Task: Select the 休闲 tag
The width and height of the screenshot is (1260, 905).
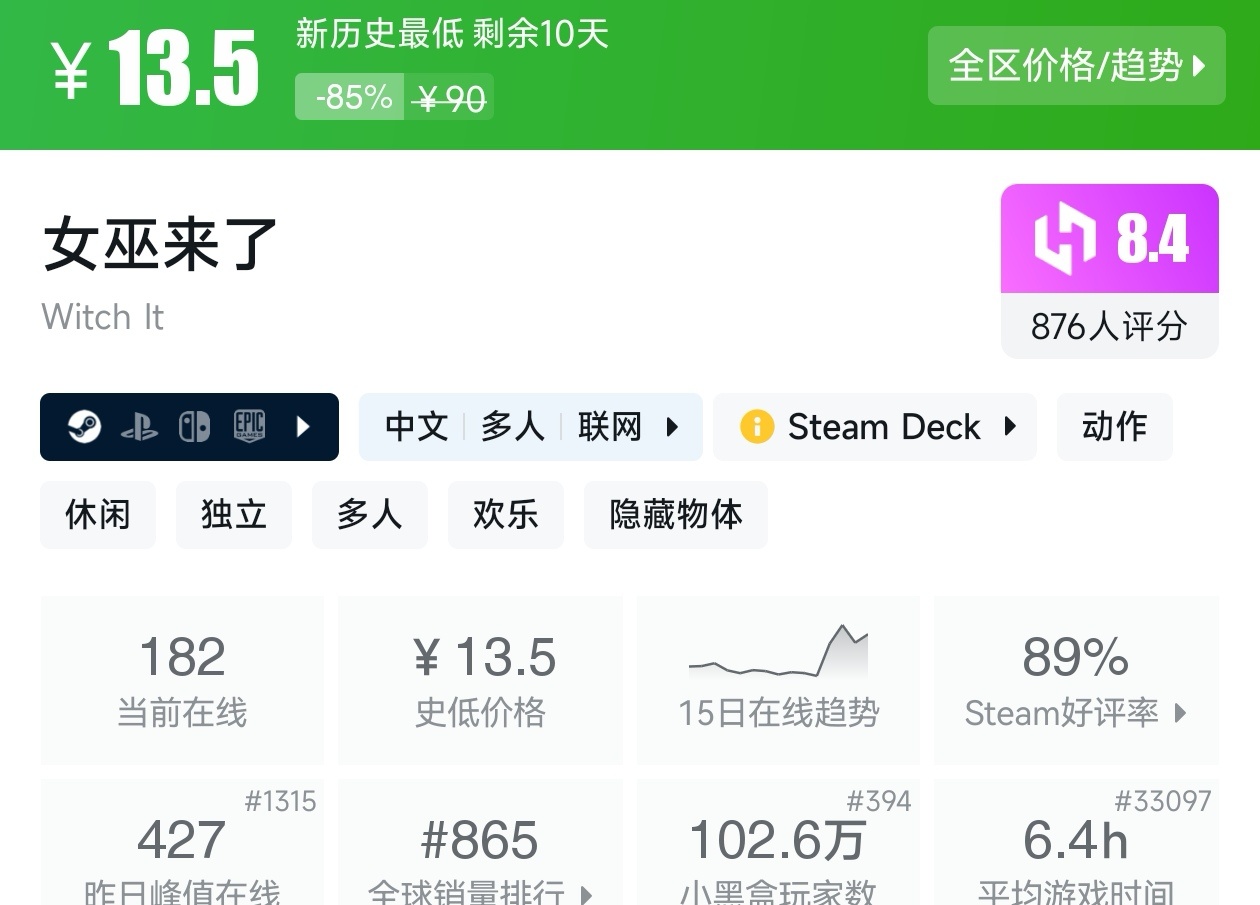Action: click(x=98, y=515)
